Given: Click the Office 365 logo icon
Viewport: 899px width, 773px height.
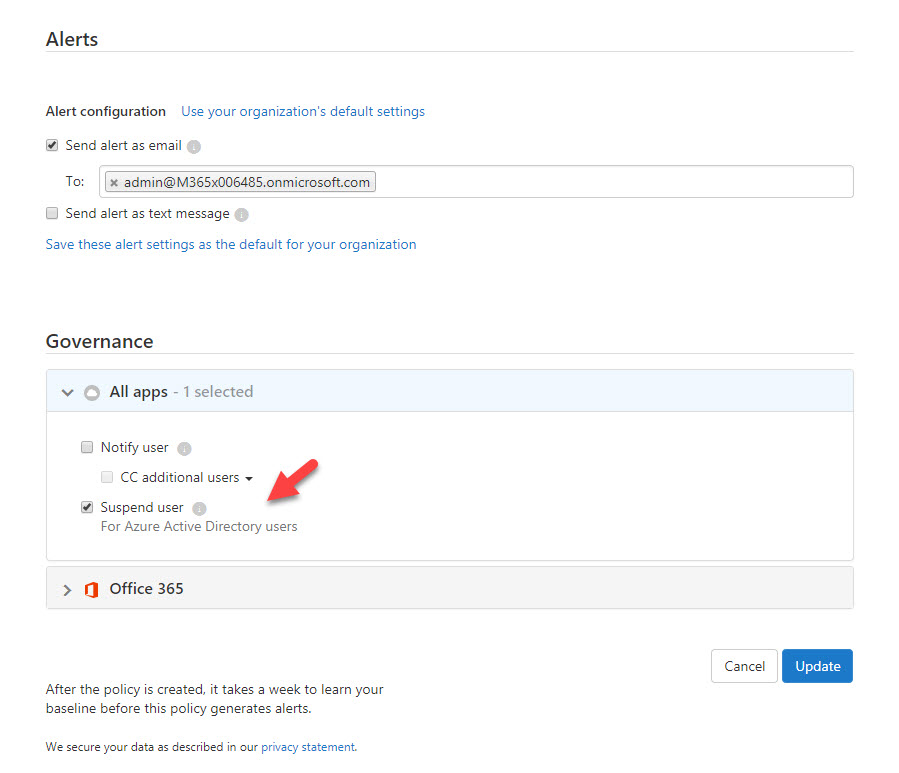Looking at the screenshot, I should click(92, 589).
